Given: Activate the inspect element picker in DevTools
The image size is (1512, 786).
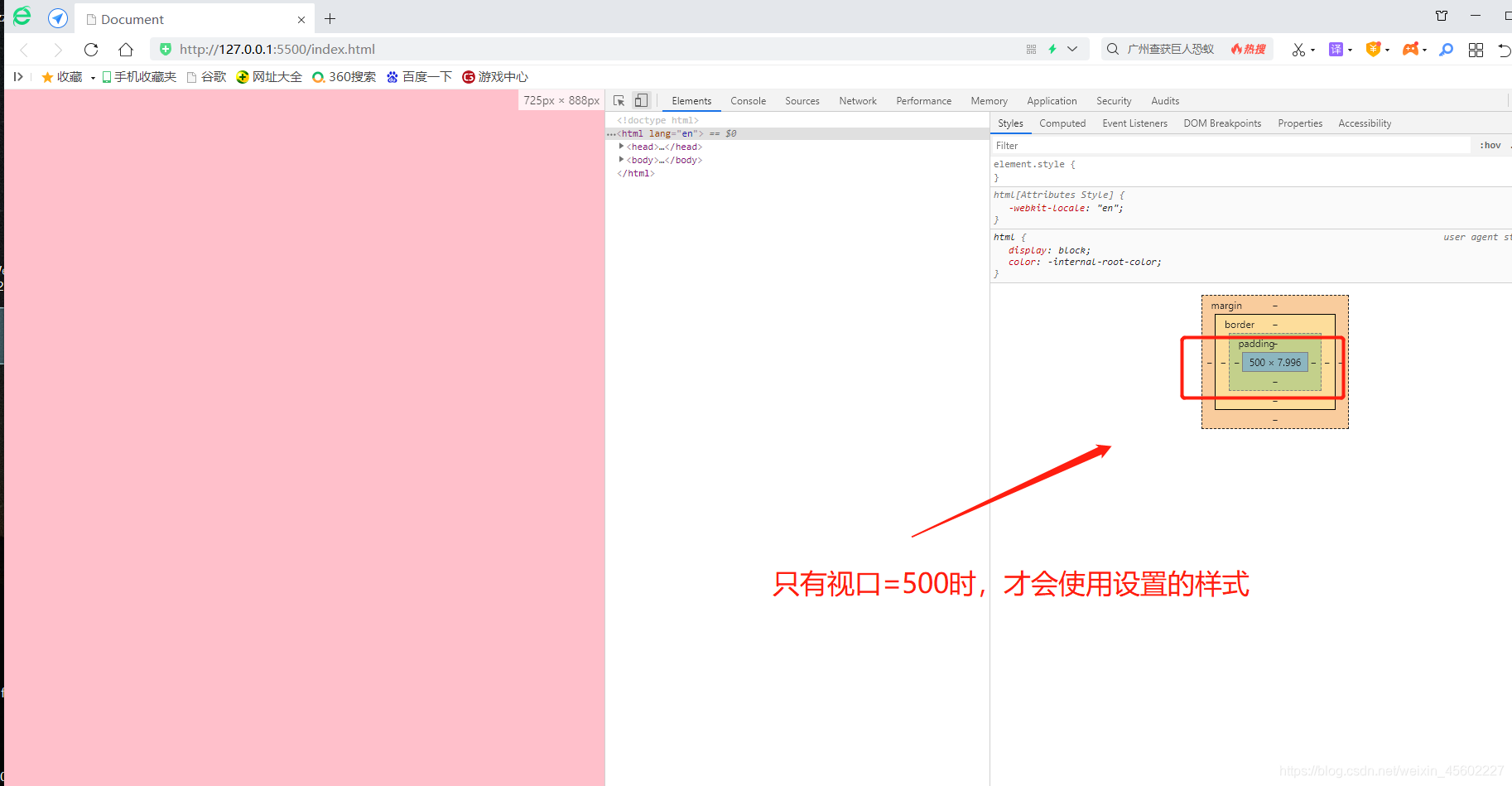Looking at the screenshot, I should coord(619,100).
